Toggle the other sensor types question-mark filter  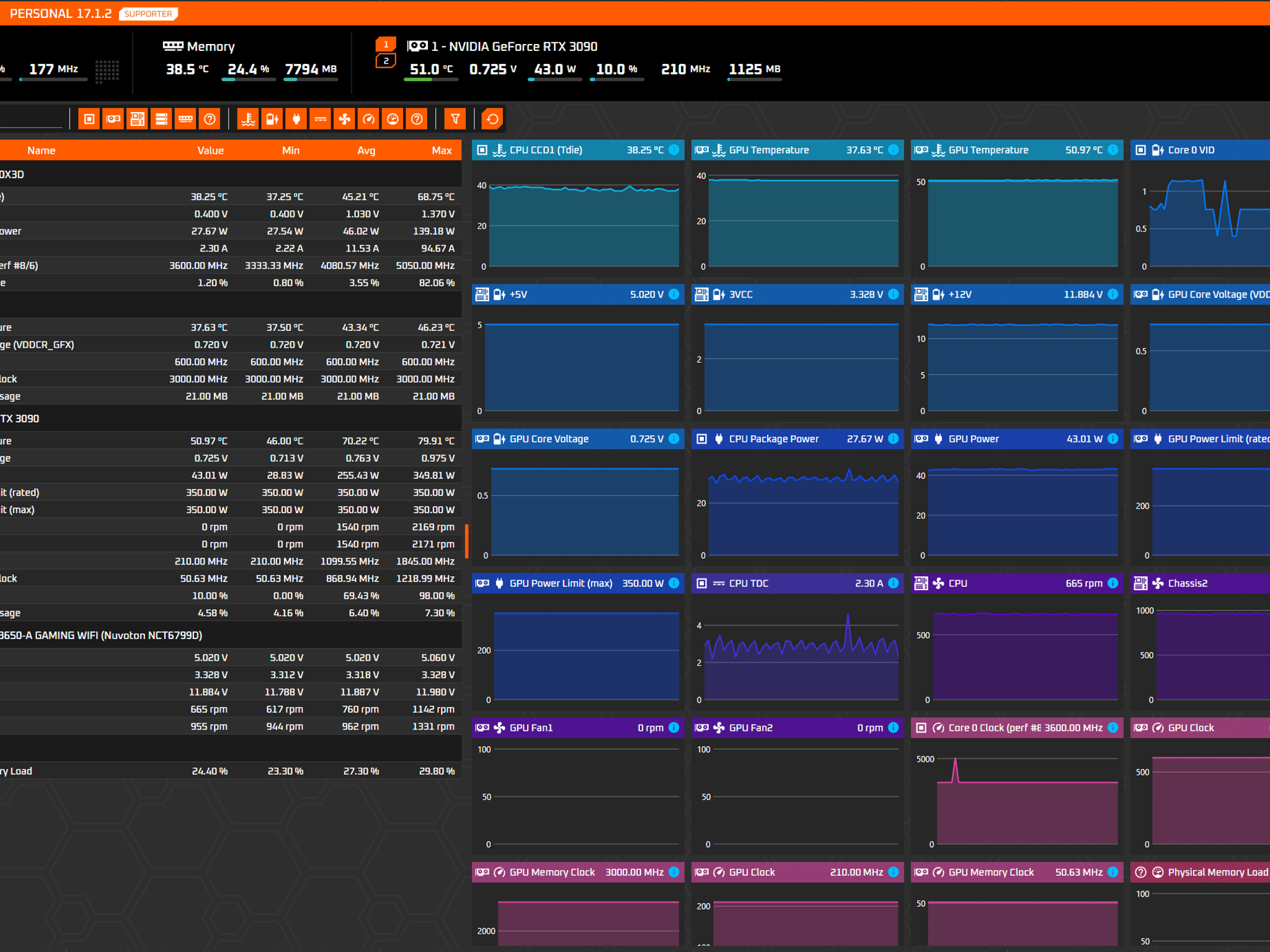tap(417, 119)
